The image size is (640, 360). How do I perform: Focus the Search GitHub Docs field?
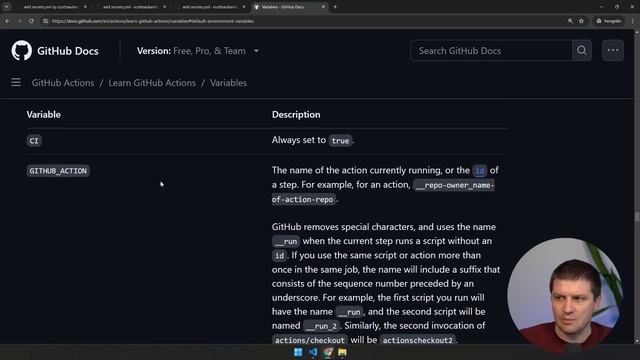491,51
